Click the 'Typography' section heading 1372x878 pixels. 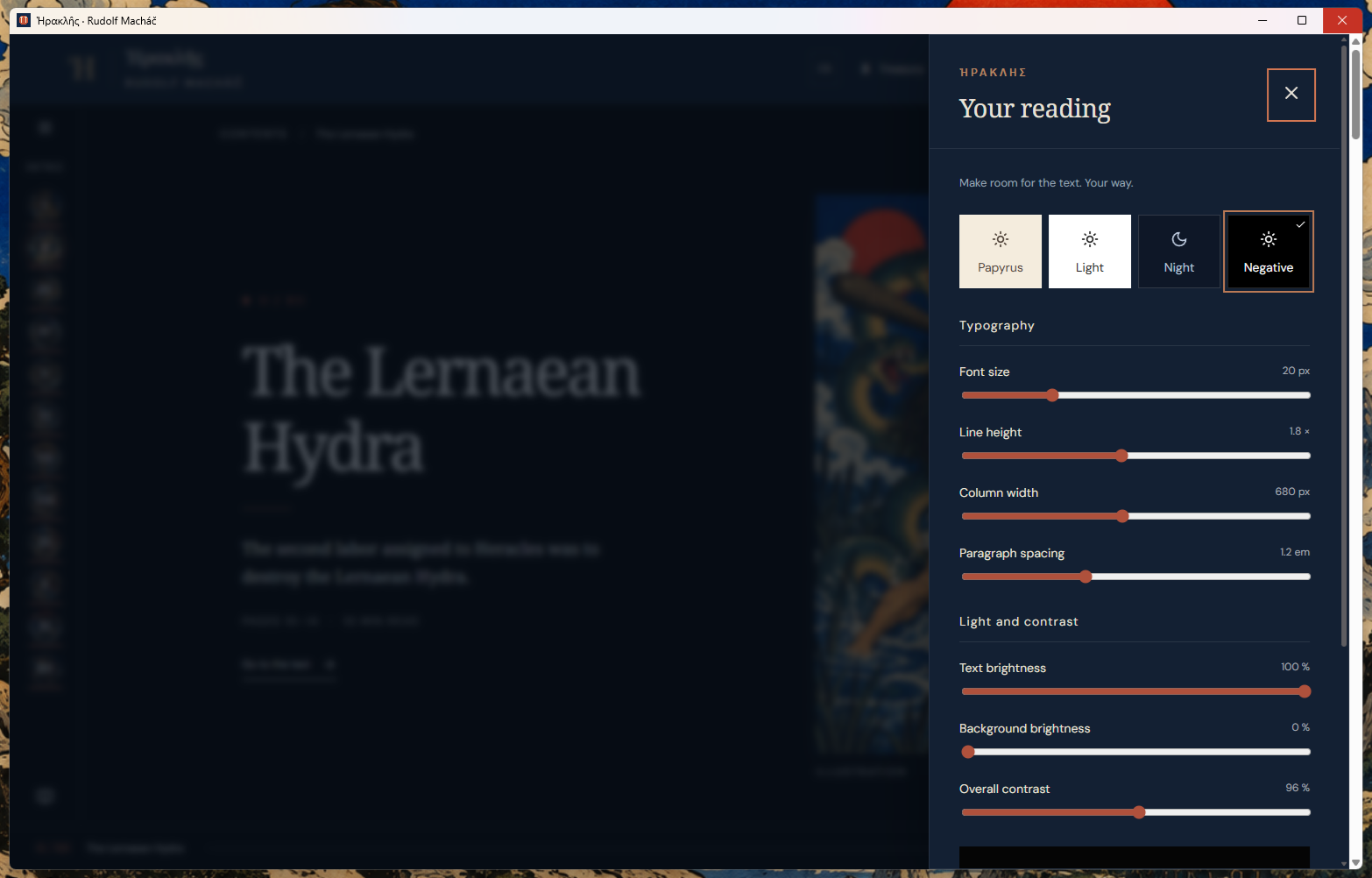coord(997,325)
